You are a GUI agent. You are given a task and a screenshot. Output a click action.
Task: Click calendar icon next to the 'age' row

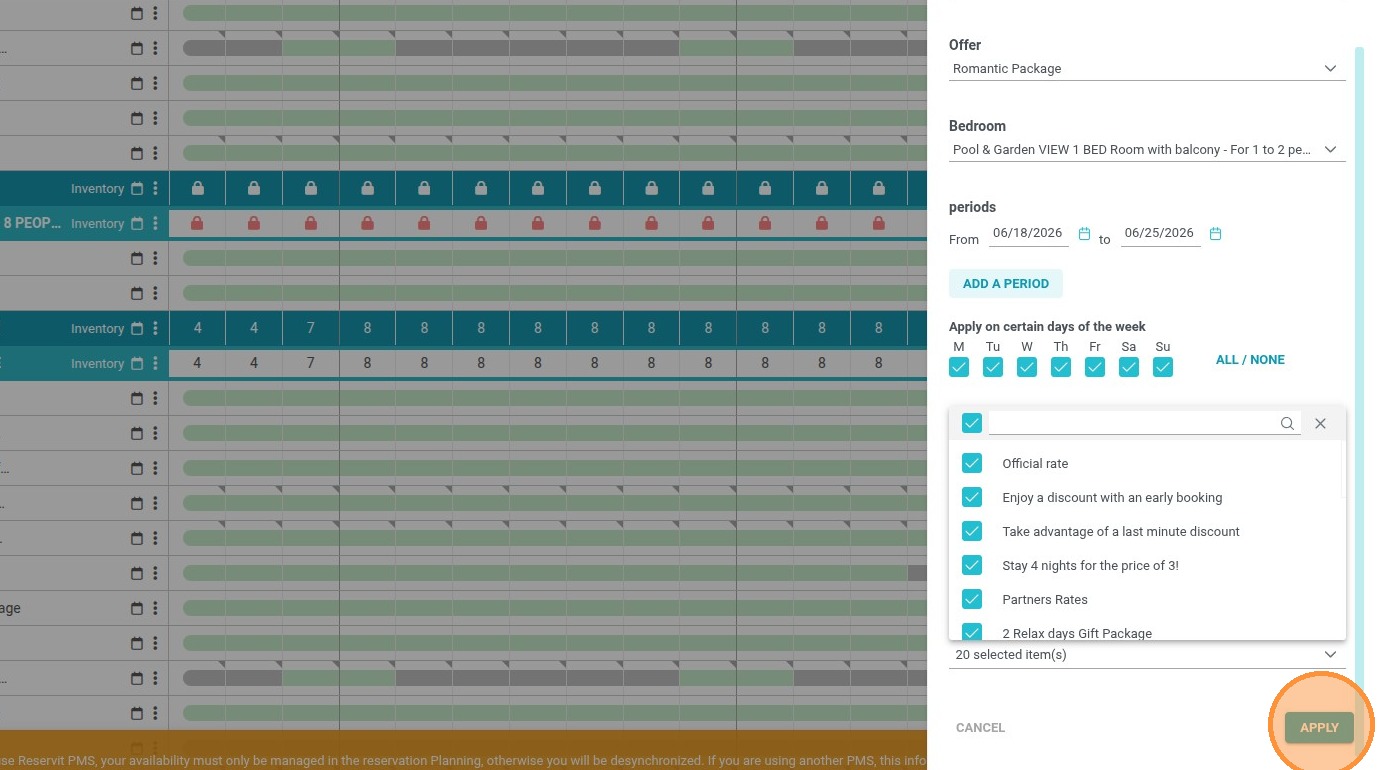point(137,609)
